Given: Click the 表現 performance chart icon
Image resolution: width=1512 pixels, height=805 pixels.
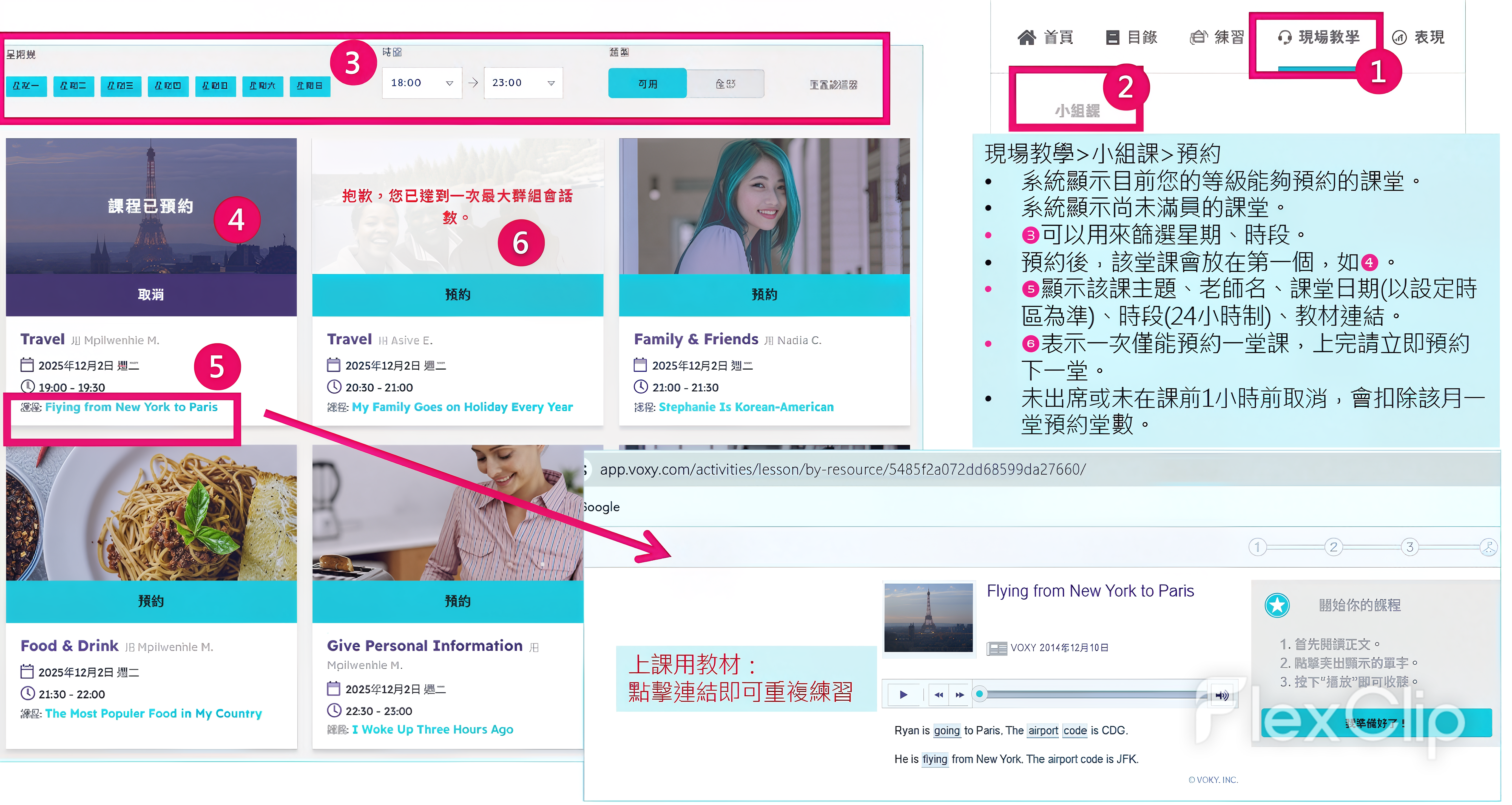Looking at the screenshot, I should 1399,38.
